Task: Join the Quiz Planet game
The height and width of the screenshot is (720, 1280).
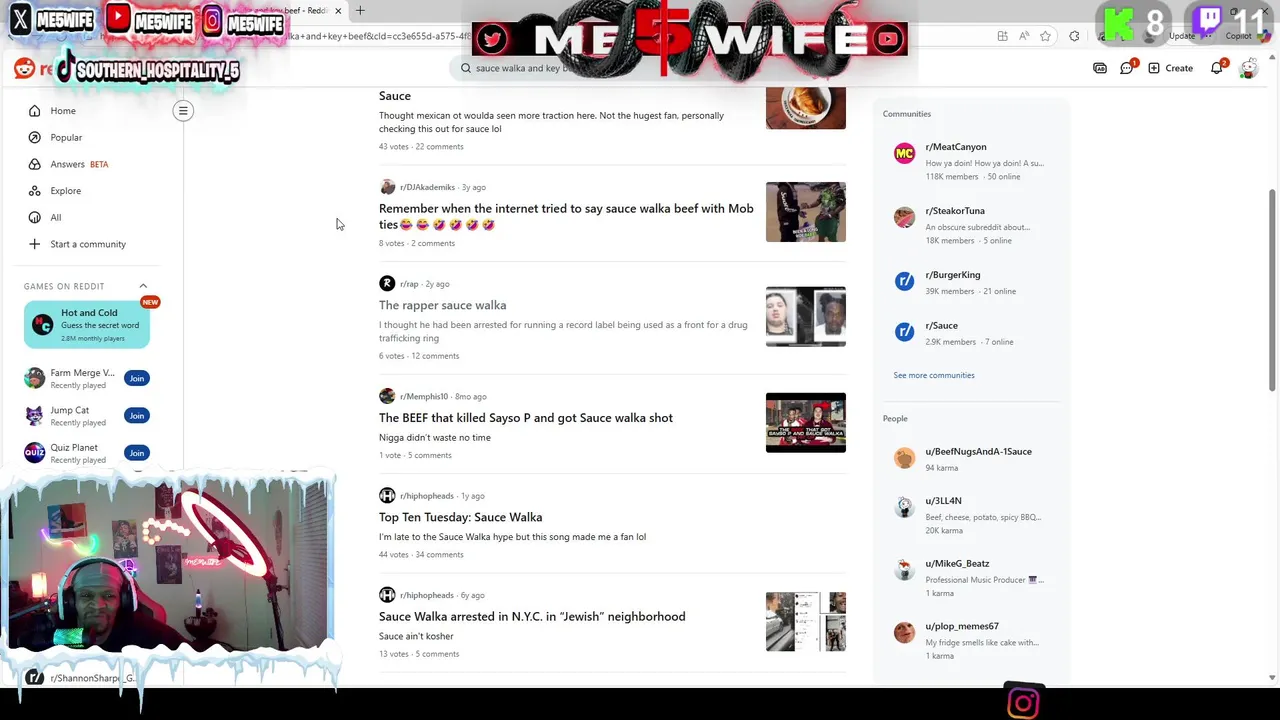Action: [x=137, y=453]
